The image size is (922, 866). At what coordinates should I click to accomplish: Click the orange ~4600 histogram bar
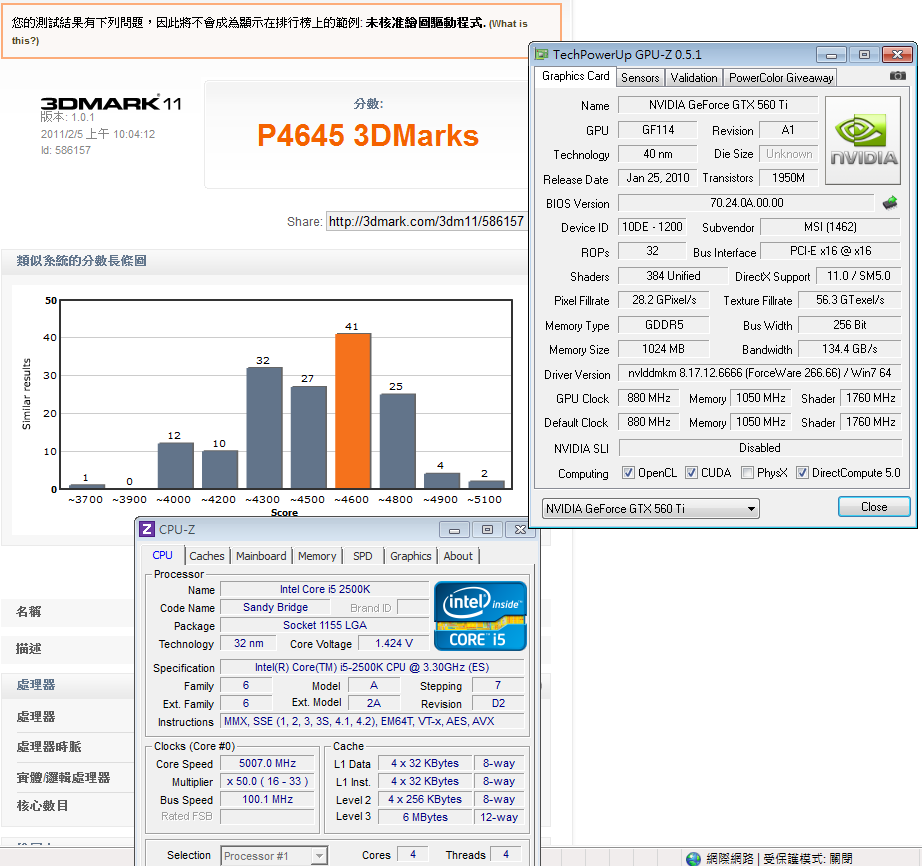pos(353,411)
